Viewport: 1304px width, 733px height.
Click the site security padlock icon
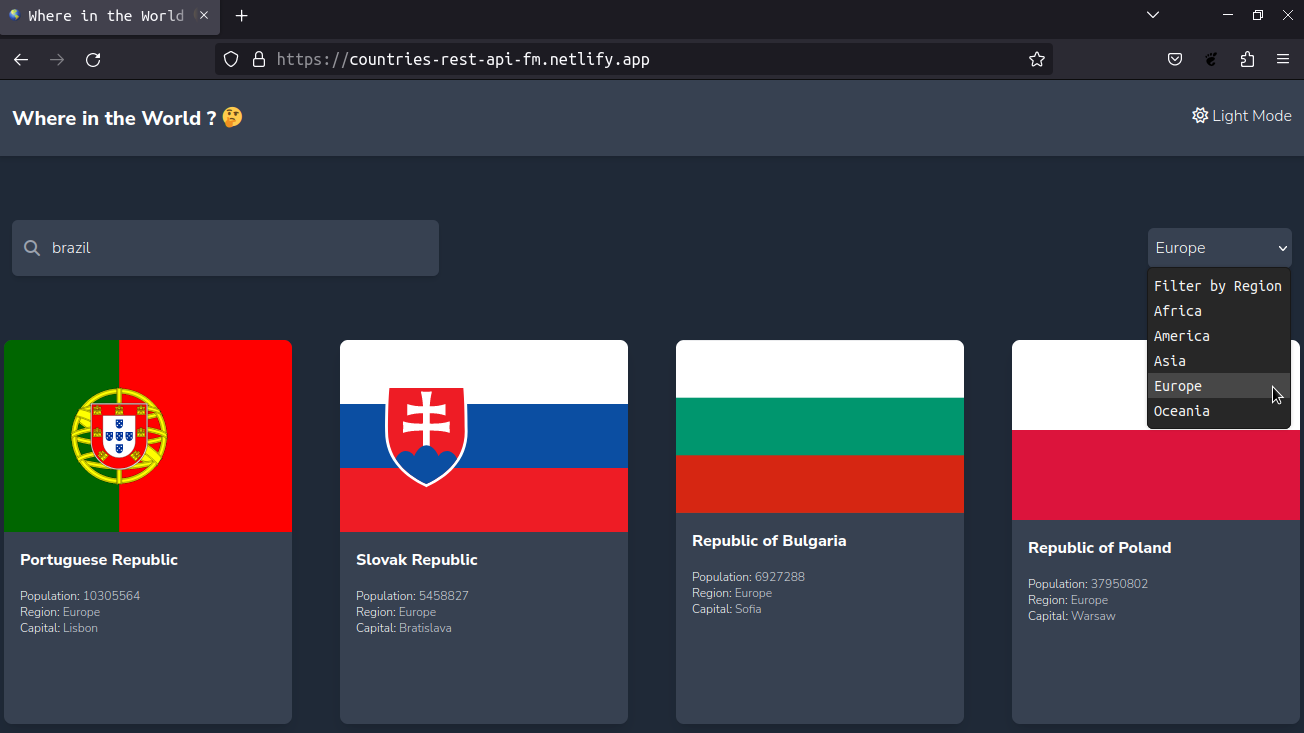coord(259,59)
